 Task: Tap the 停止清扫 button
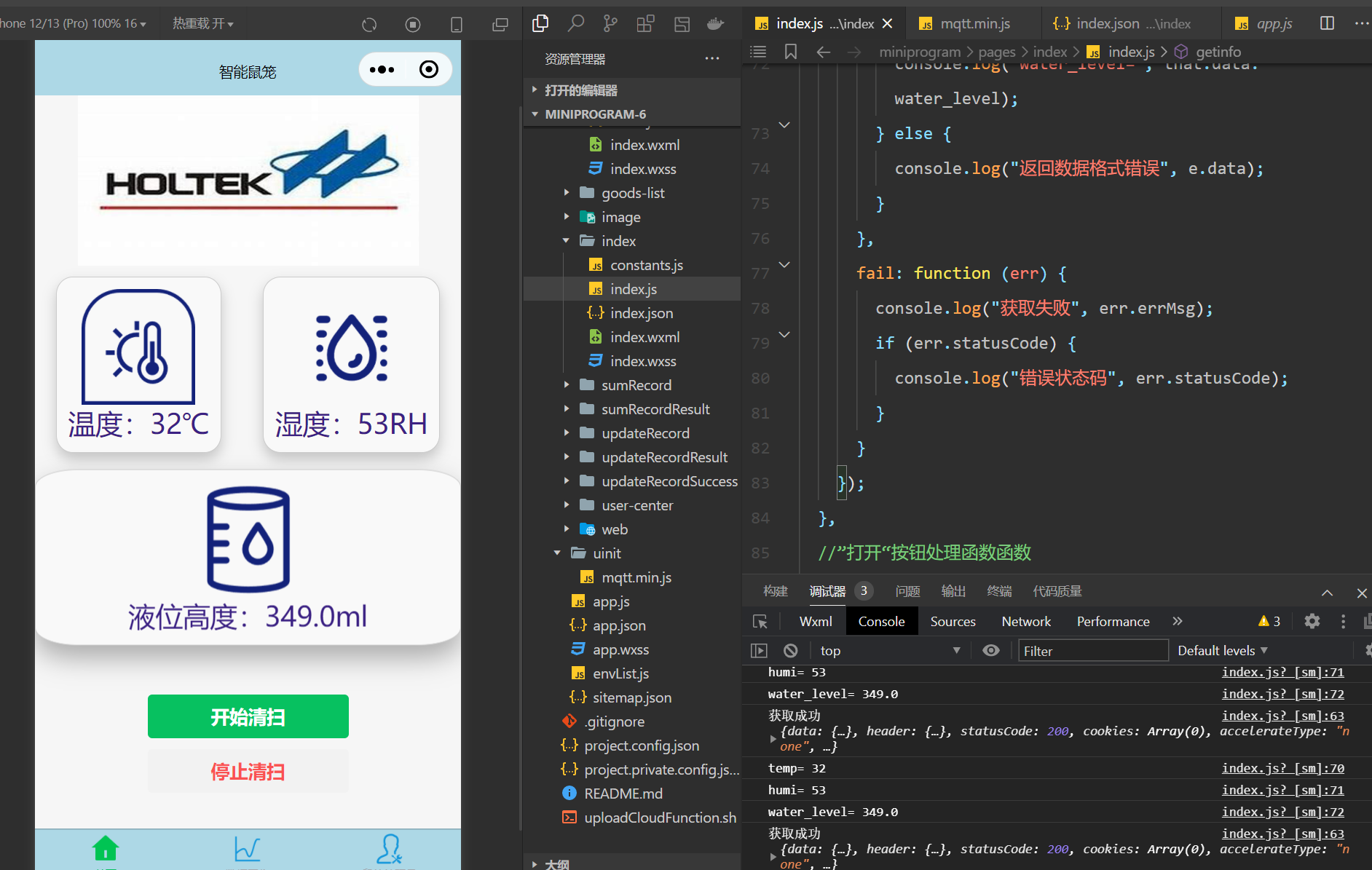[x=248, y=771]
